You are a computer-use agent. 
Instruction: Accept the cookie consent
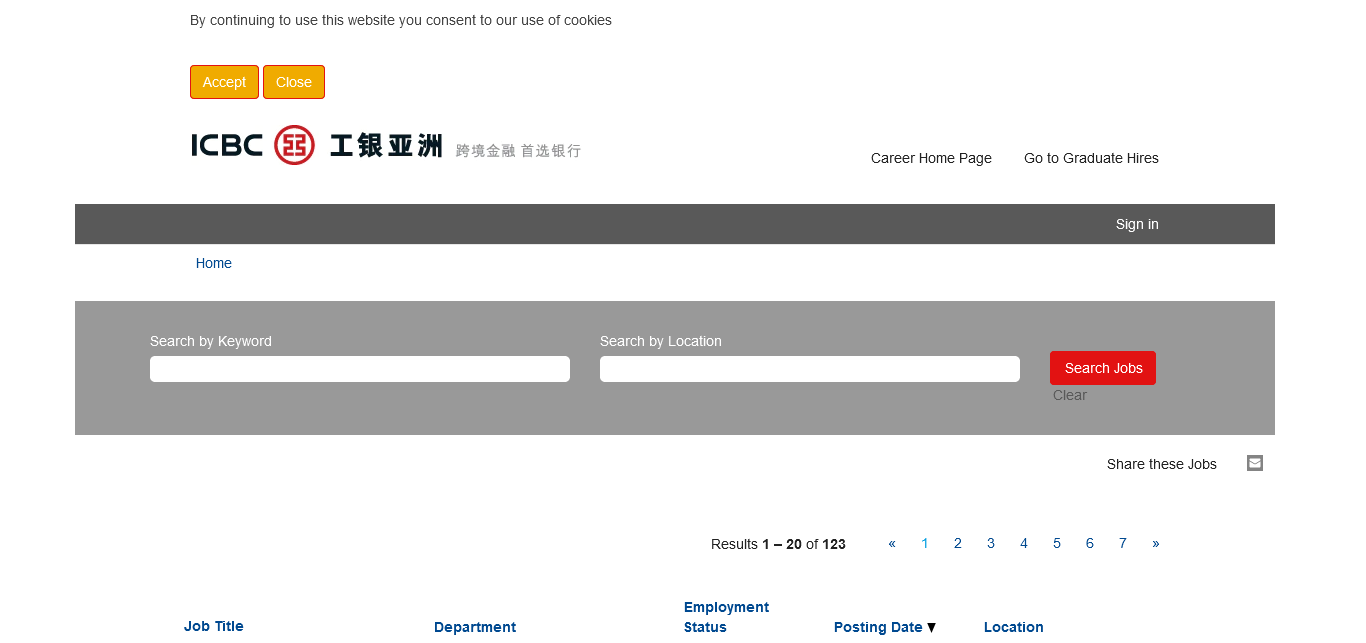coord(224,82)
